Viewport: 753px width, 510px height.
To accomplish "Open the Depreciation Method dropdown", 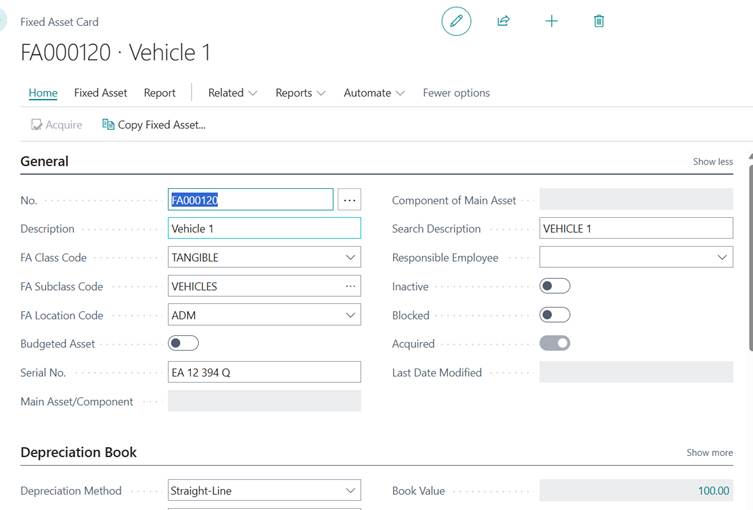I will pyautogui.click(x=351, y=491).
